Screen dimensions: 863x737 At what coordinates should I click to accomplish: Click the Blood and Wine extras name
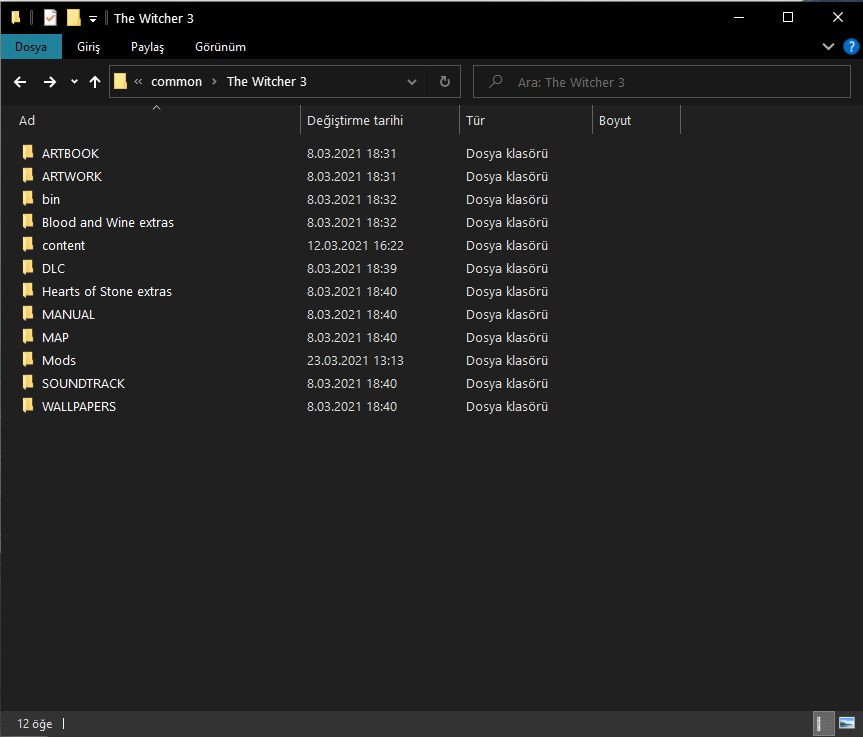[108, 222]
